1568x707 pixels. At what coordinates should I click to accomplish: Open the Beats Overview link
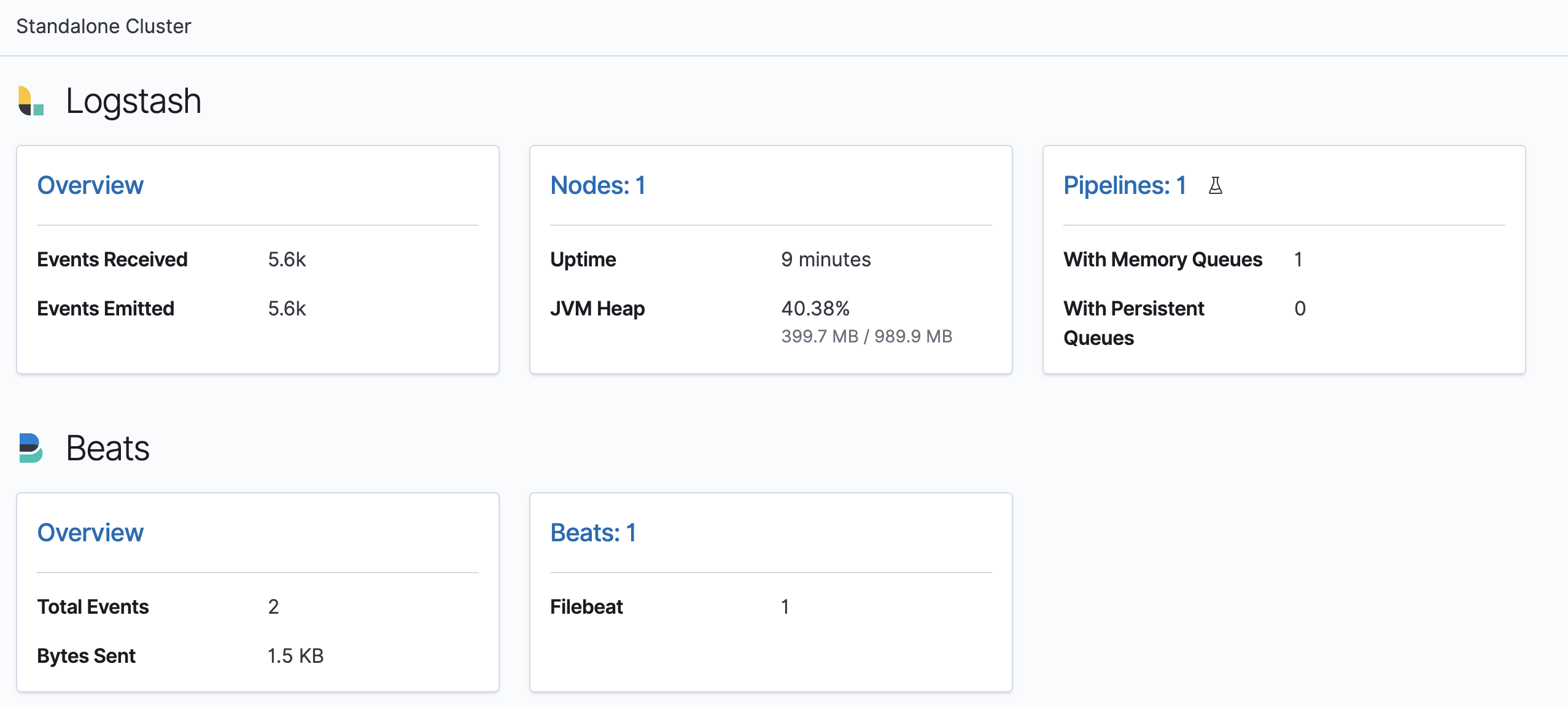[90, 533]
